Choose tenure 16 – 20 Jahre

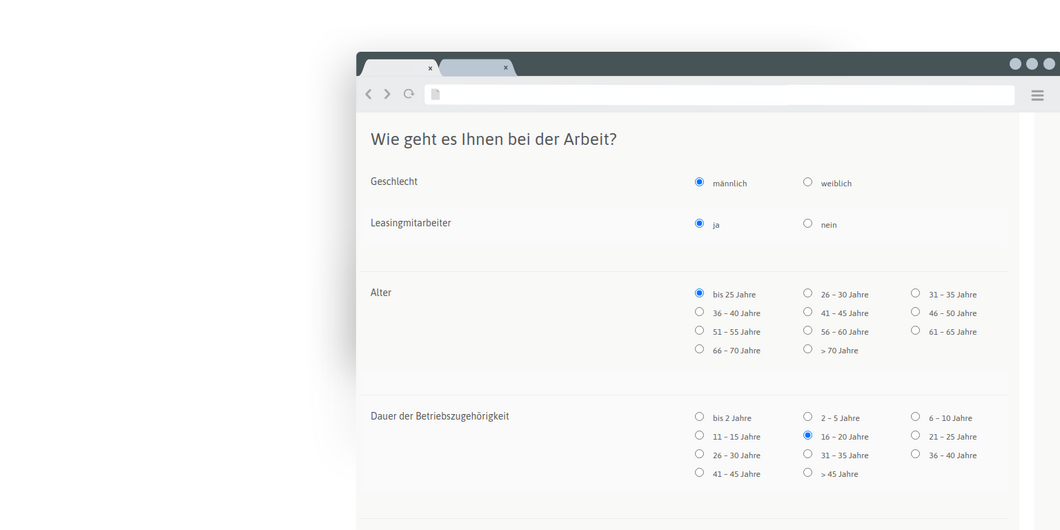pyautogui.click(x=807, y=435)
